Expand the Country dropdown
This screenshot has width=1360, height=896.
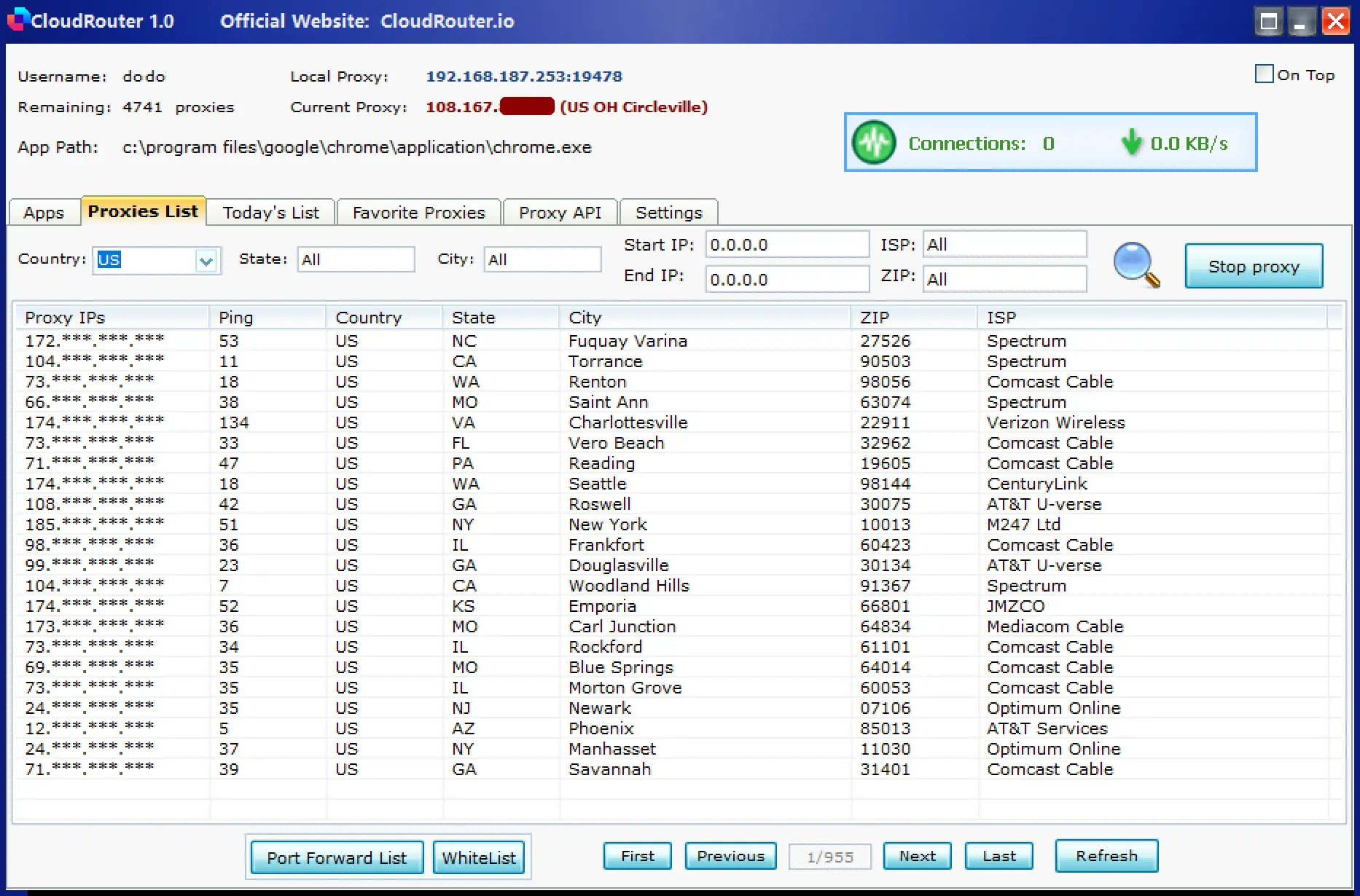[206, 260]
